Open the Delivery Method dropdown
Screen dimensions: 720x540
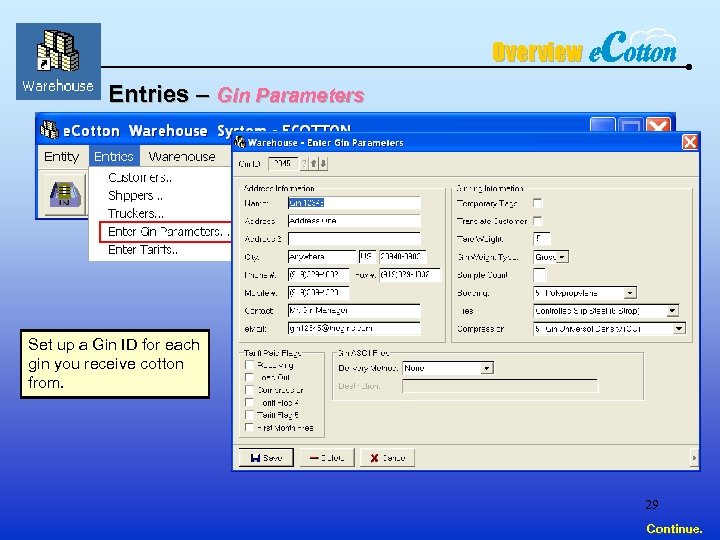tap(487, 368)
